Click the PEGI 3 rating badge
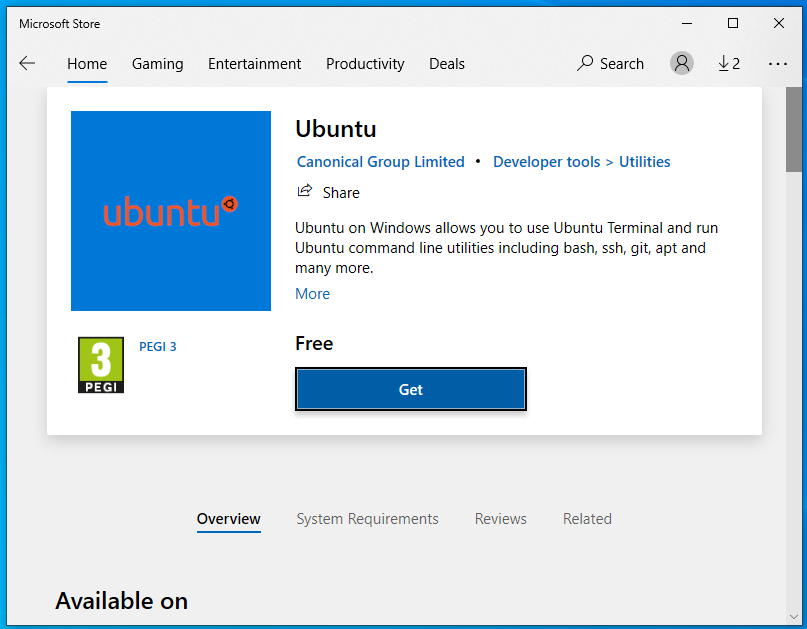 (101, 365)
